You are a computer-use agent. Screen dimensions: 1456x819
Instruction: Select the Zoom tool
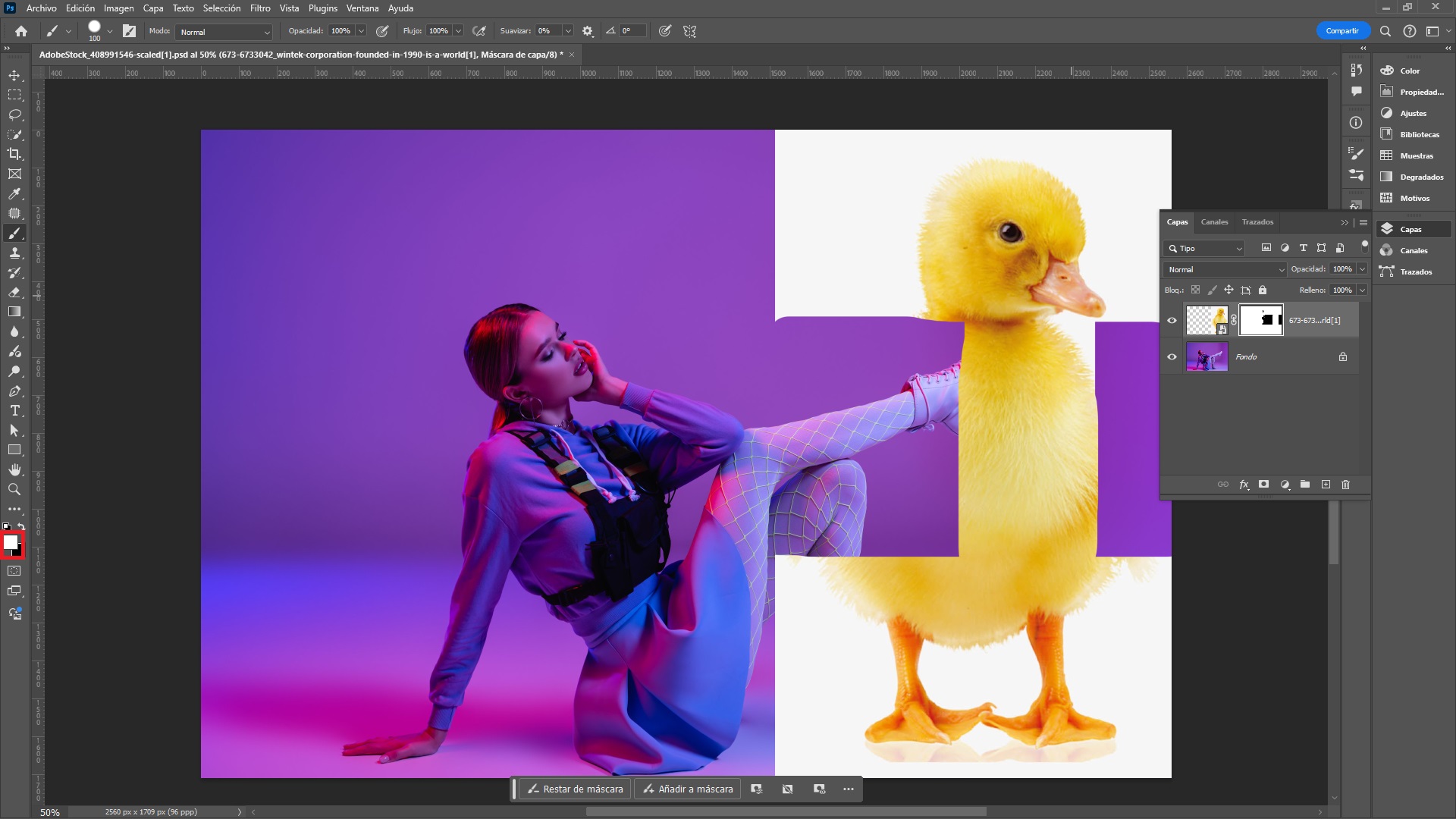click(14, 489)
